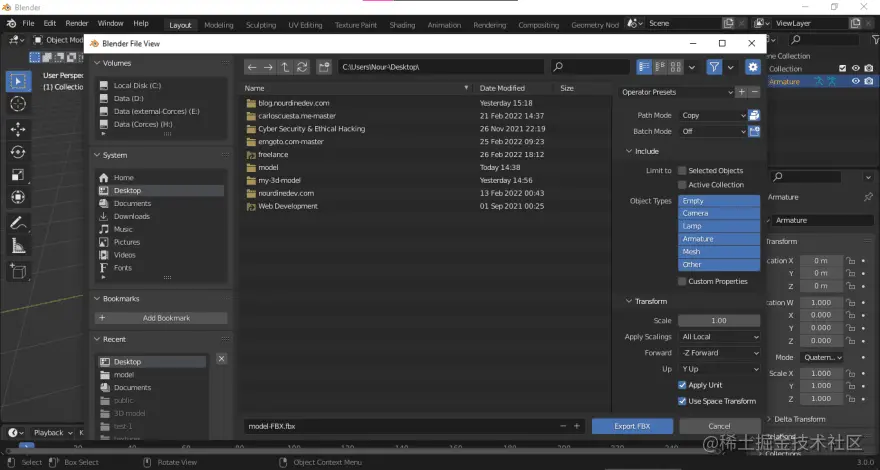
Task: Uncheck Apply Unit checkbox
Action: click(x=682, y=385)
